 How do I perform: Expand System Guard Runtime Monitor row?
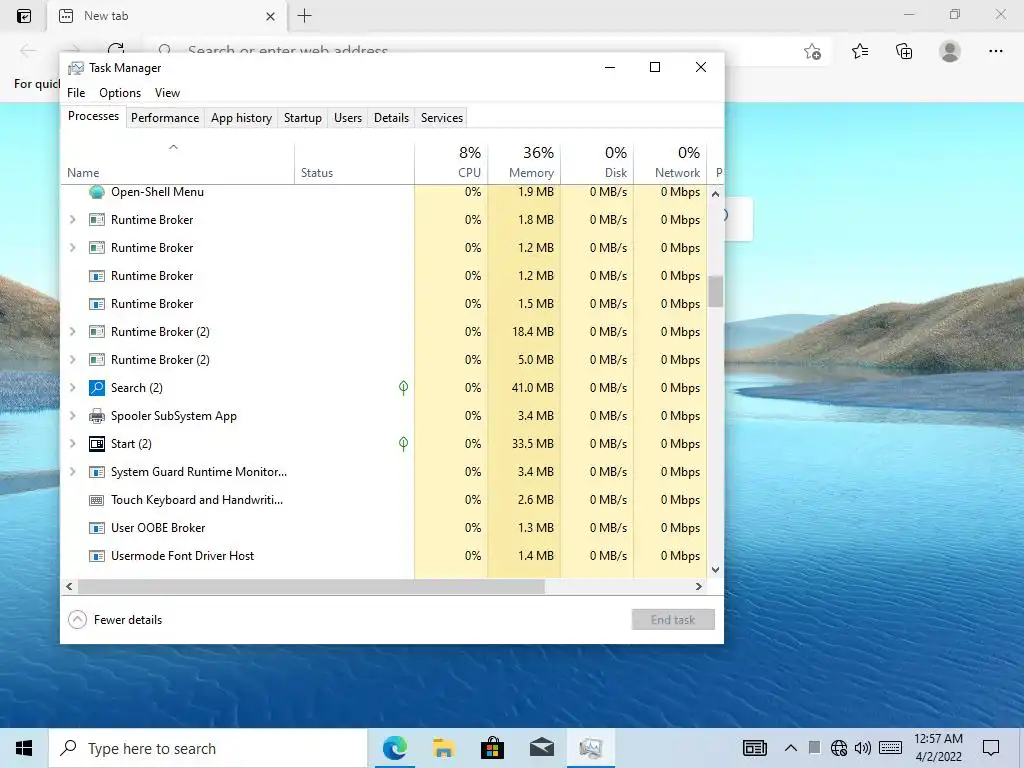(72, 472)
